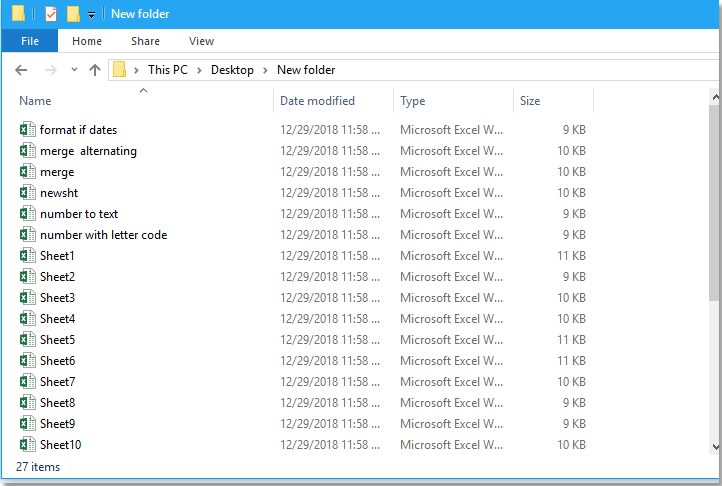
Task: Click Desktop in the address breadcrumb
Action: pyautogui.click(x=232, y=70)
